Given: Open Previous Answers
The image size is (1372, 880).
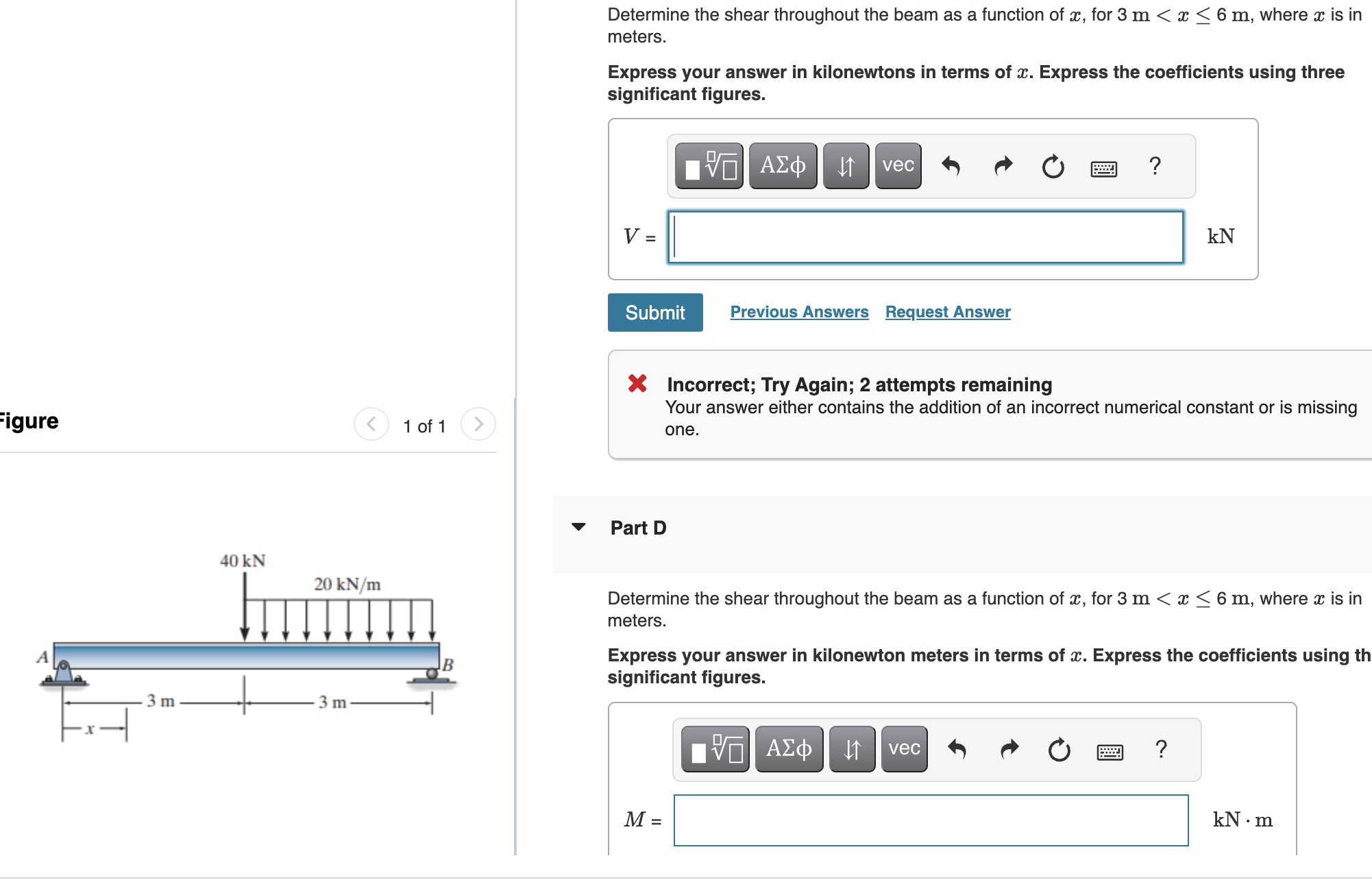Looking at the screenshot, I should pyautogui.click(x=799, y=312).
